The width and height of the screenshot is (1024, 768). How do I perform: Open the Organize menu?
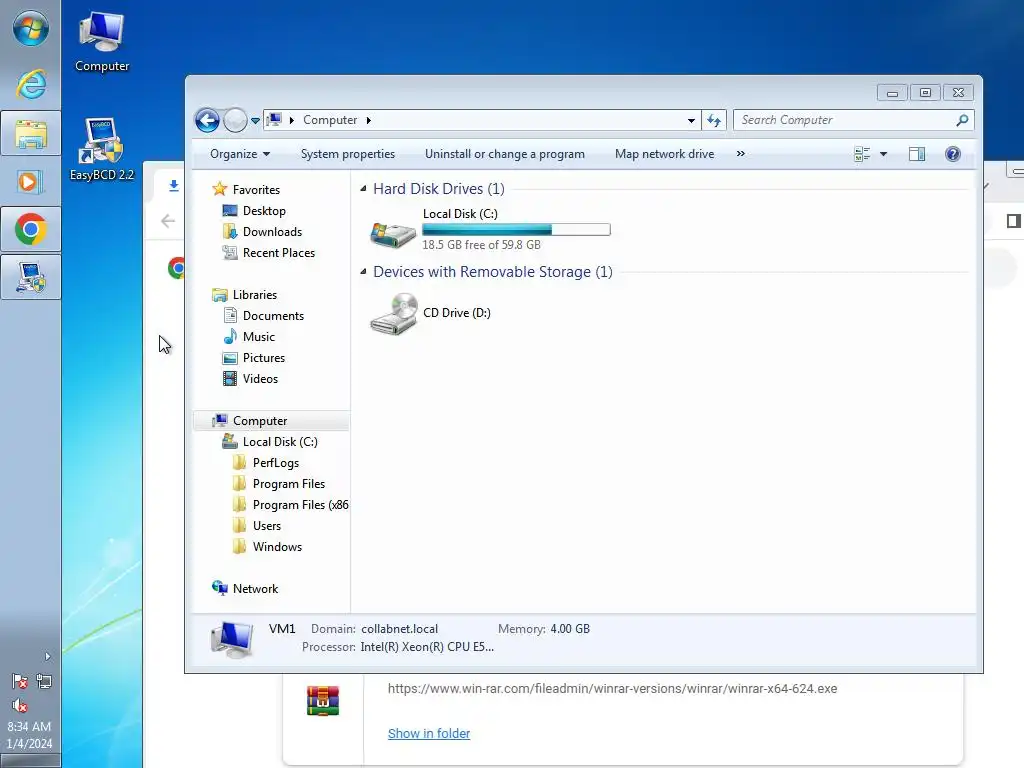240,154
